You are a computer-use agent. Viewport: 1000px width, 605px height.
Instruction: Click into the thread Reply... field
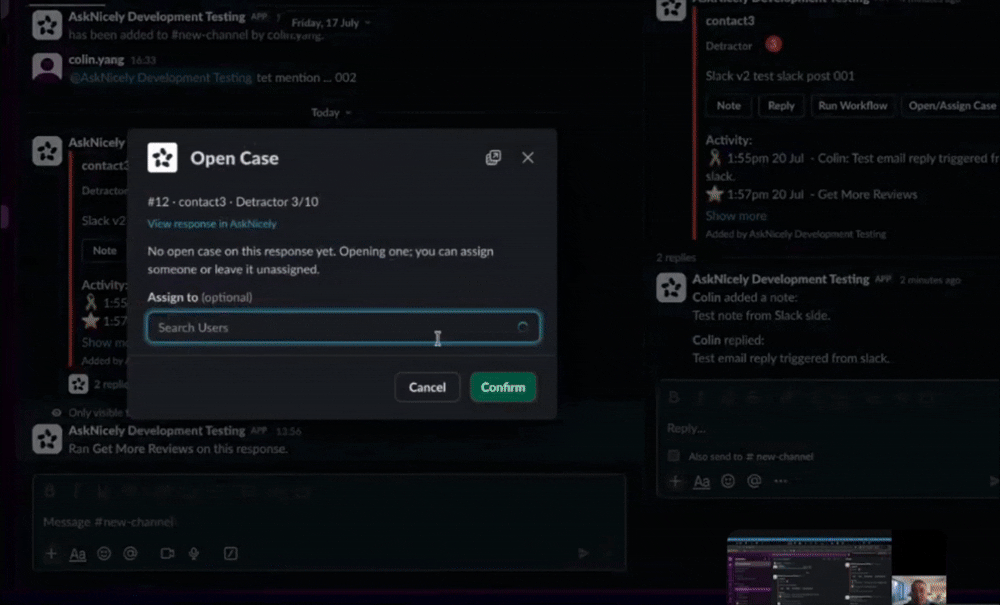(829, 428)
